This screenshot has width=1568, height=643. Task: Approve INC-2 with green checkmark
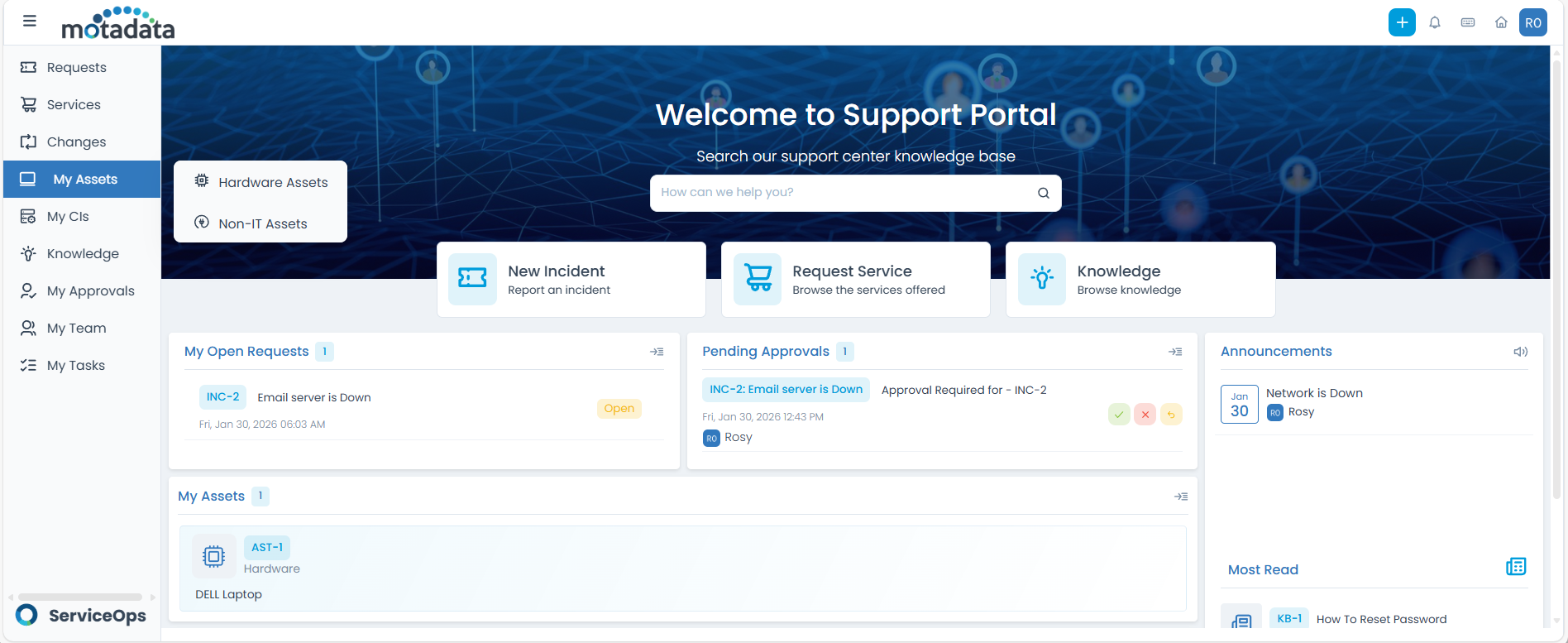pyautogui.click(x=1119, y=415)
